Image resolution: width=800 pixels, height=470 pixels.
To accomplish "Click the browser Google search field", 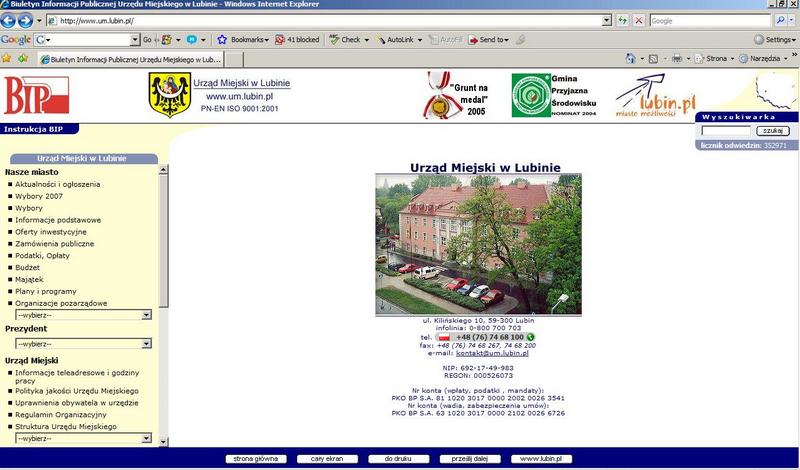I will click(x=711, y=21).
